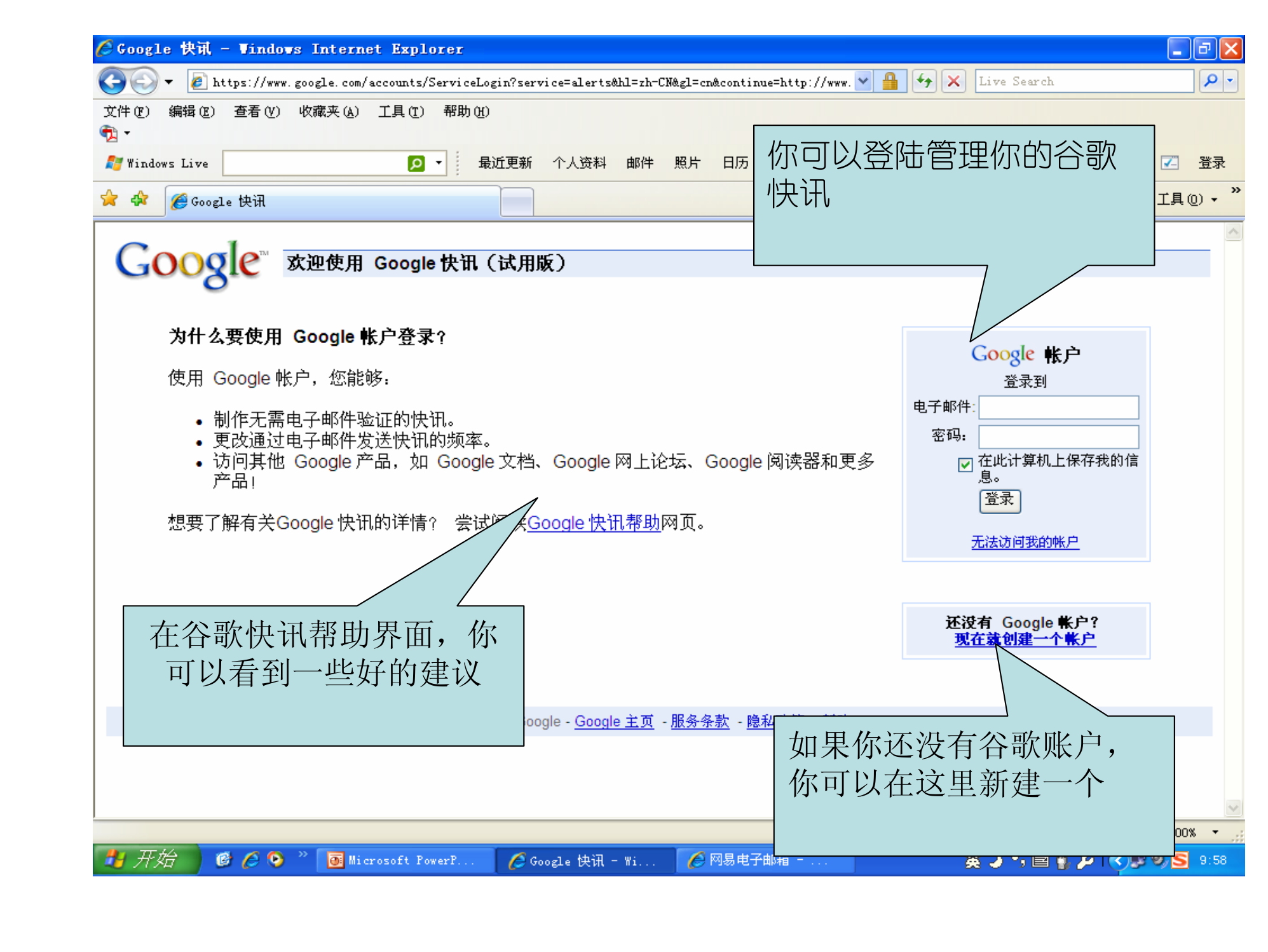Click the 登录 sign-in button
This screenshot has width=1268, height=952.
[x=1000, y=500]
